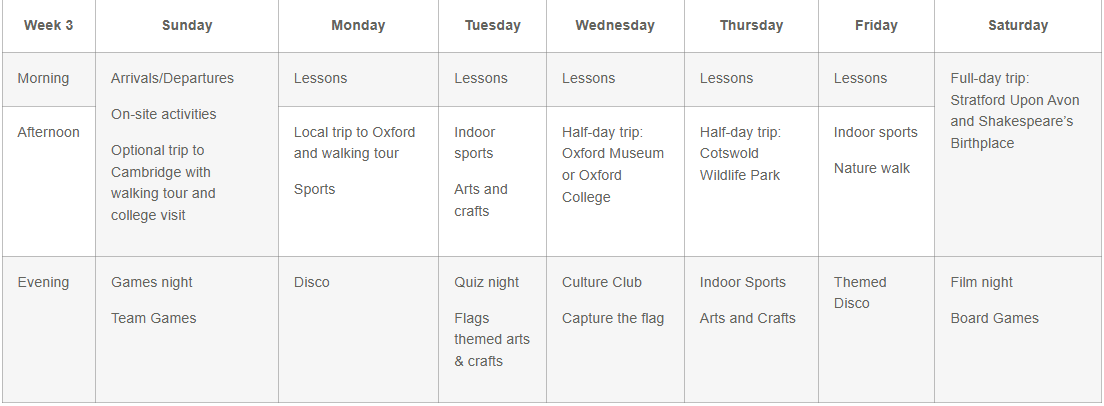Click the Arrivals/Departures entry under Sunday
The height and width of the screenshot is (406, 1104).
(x=172, y=79)
